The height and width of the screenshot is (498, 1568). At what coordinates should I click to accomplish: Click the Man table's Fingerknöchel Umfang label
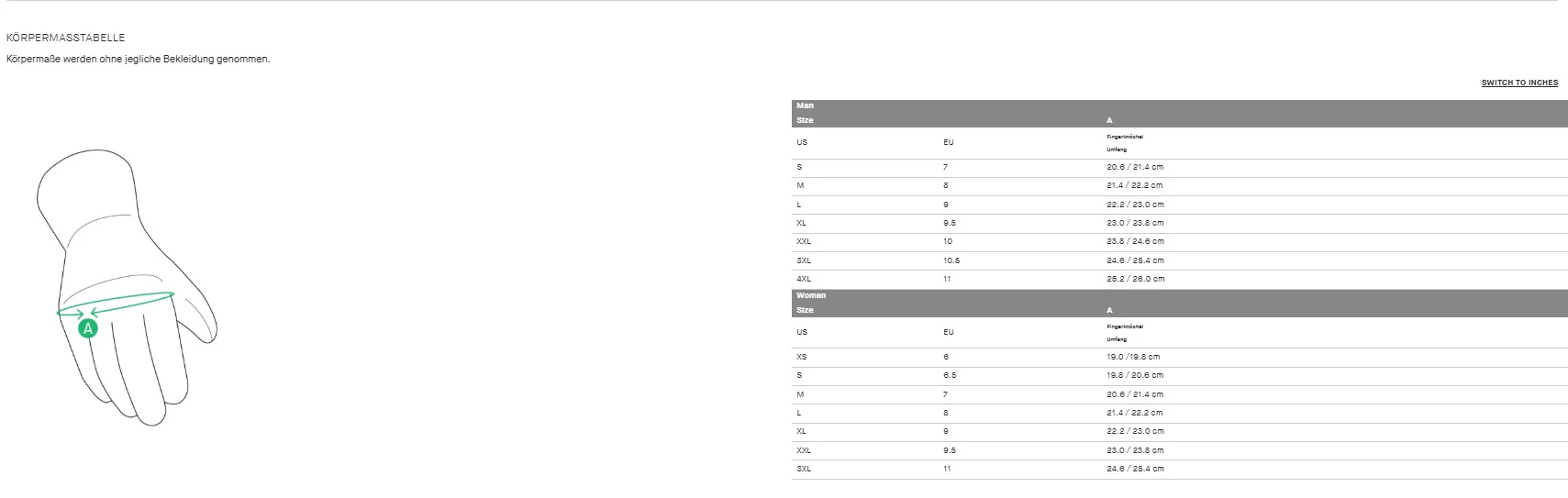(x=1124, y=142)
